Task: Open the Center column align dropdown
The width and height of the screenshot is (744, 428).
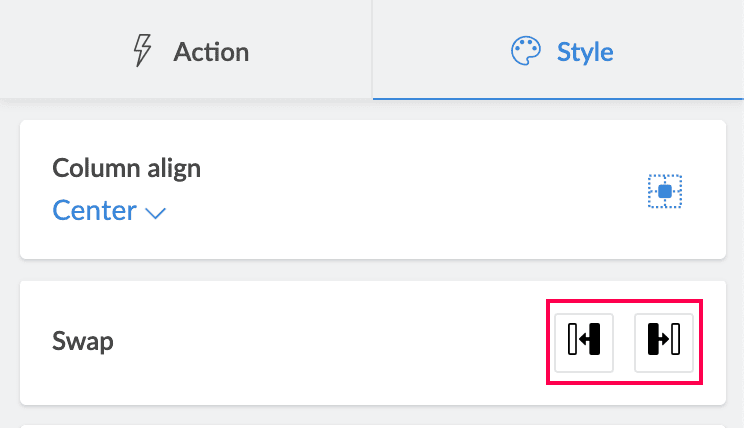Action: pos(108,211)
